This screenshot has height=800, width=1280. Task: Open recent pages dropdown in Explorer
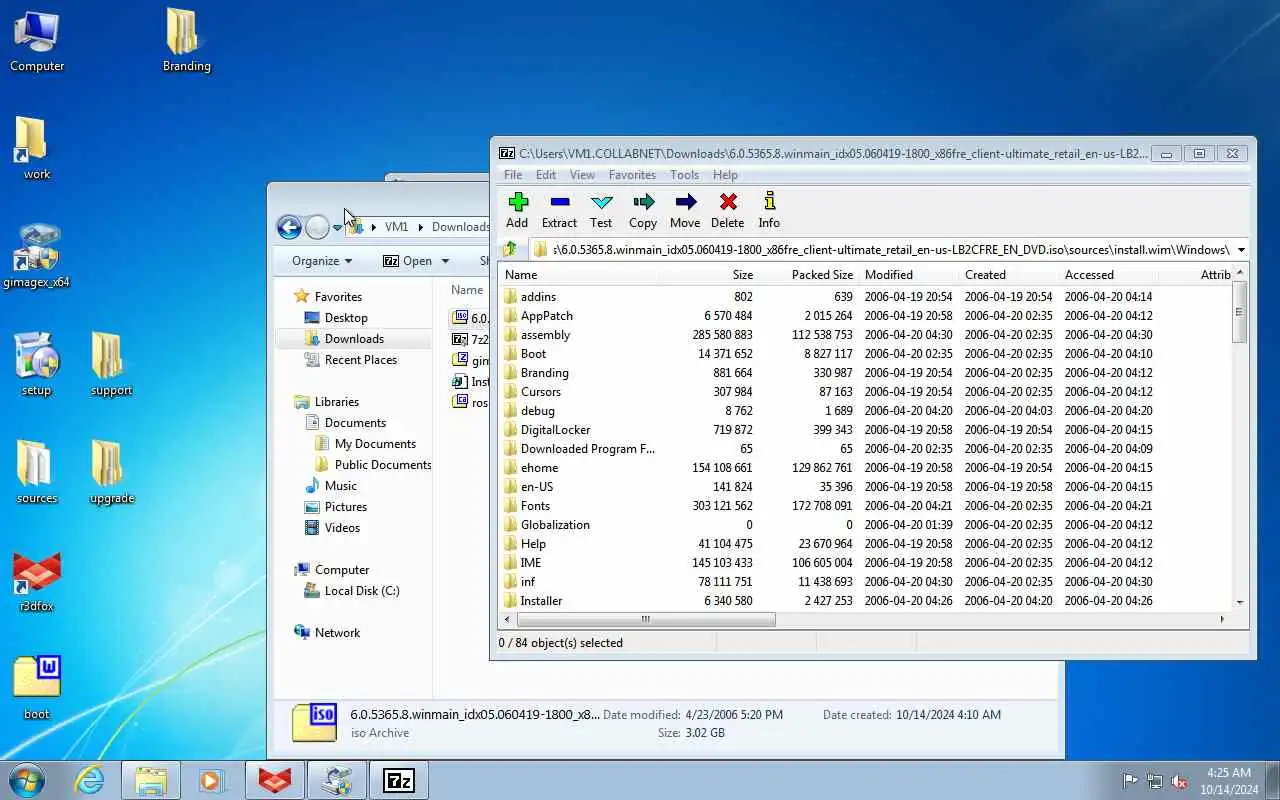[x=337, y=228]
